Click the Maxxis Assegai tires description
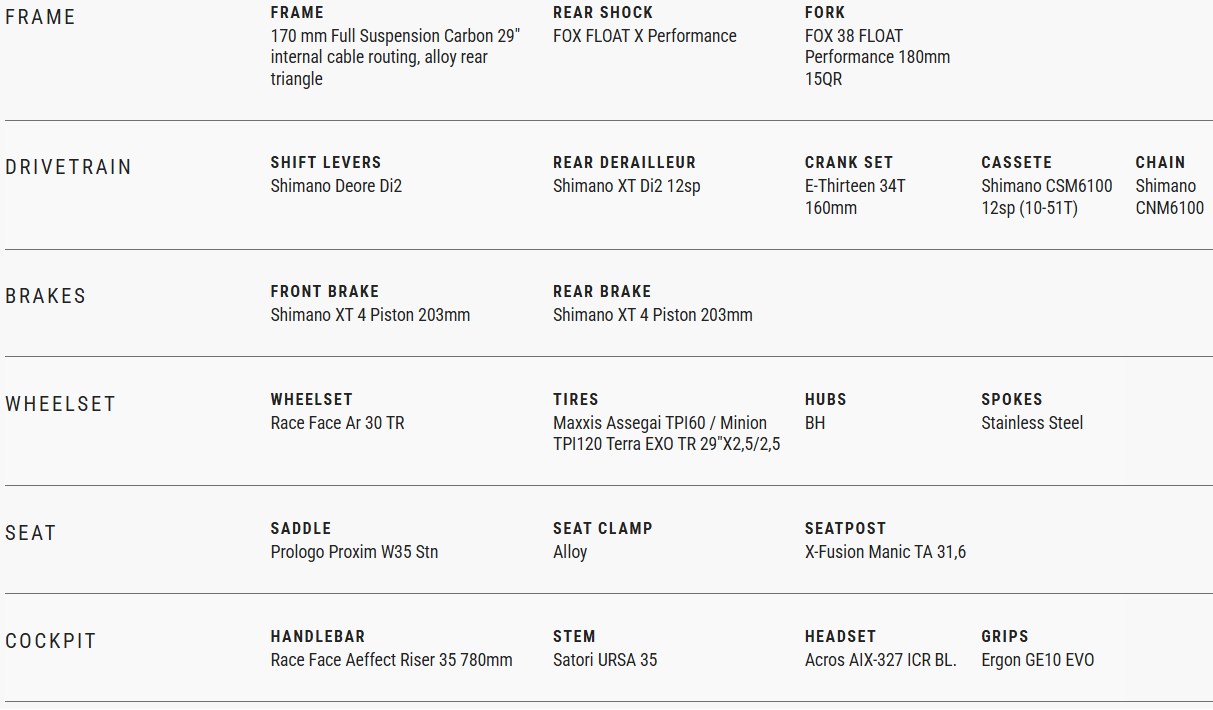 (666, 434)
